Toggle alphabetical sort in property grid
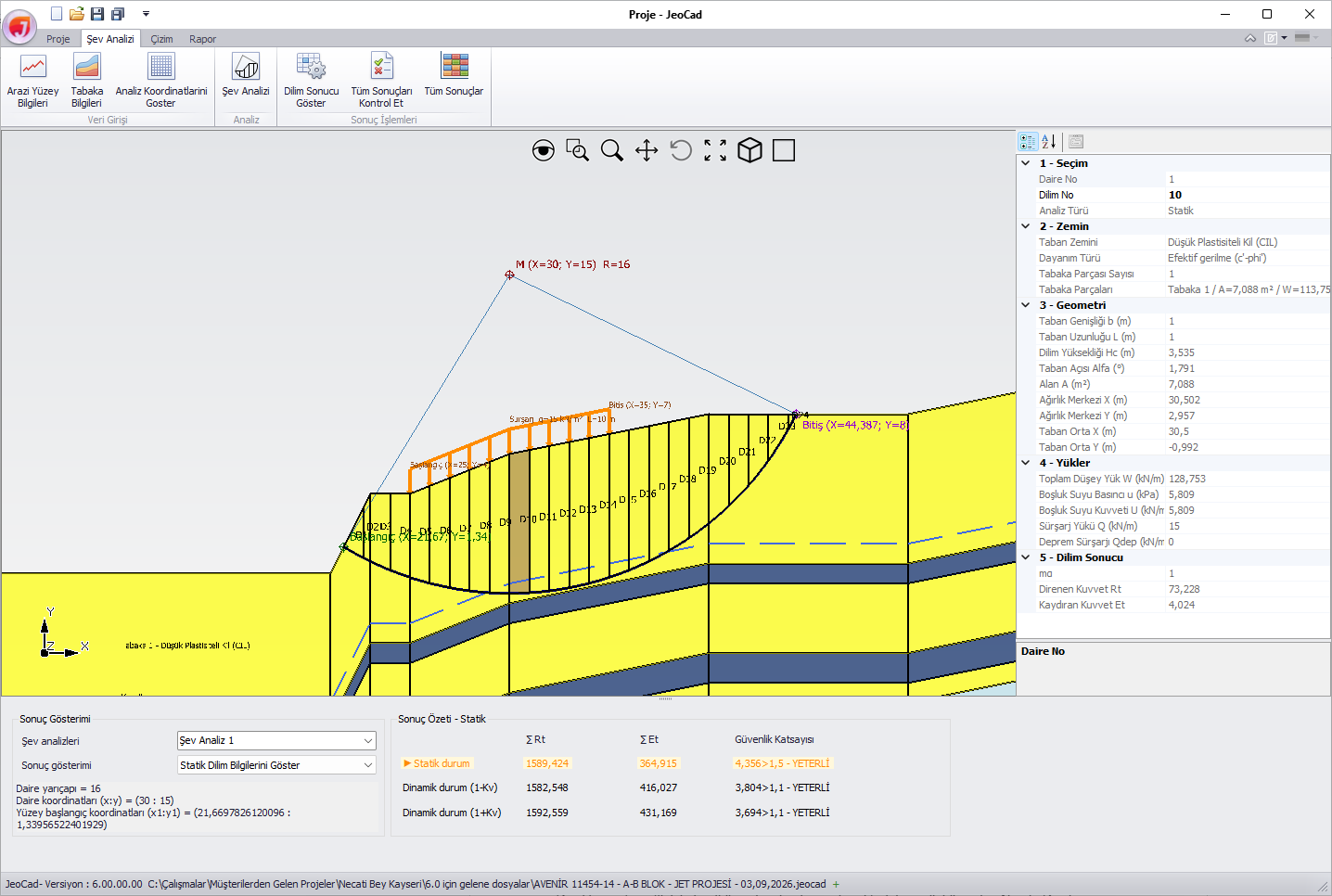 tap(1049, 142)
